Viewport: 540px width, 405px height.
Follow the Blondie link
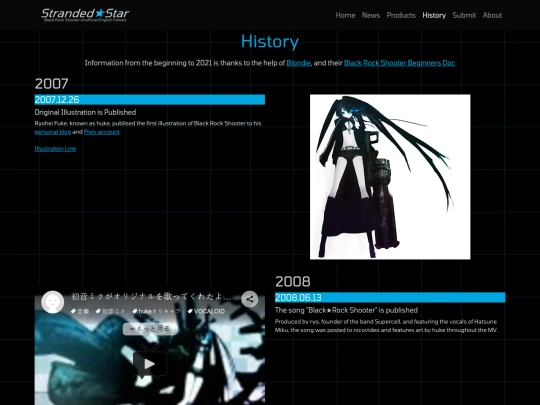coord(298,63)
